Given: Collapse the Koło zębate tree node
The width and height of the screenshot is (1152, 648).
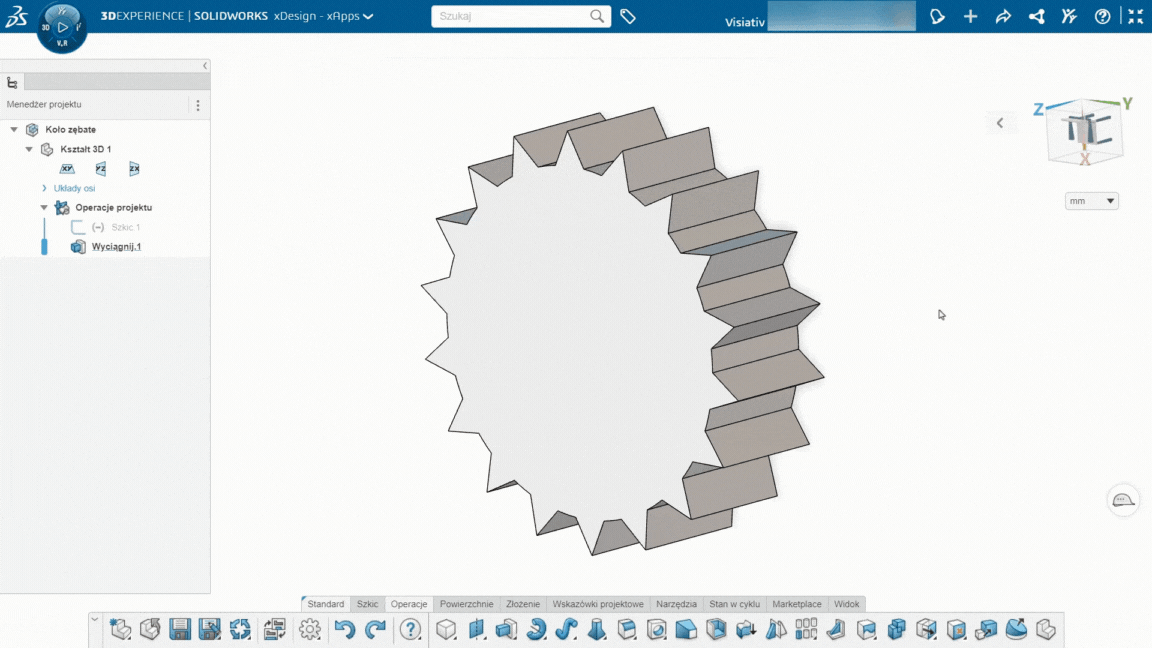Looking at the screenshot, I should 14,129.
